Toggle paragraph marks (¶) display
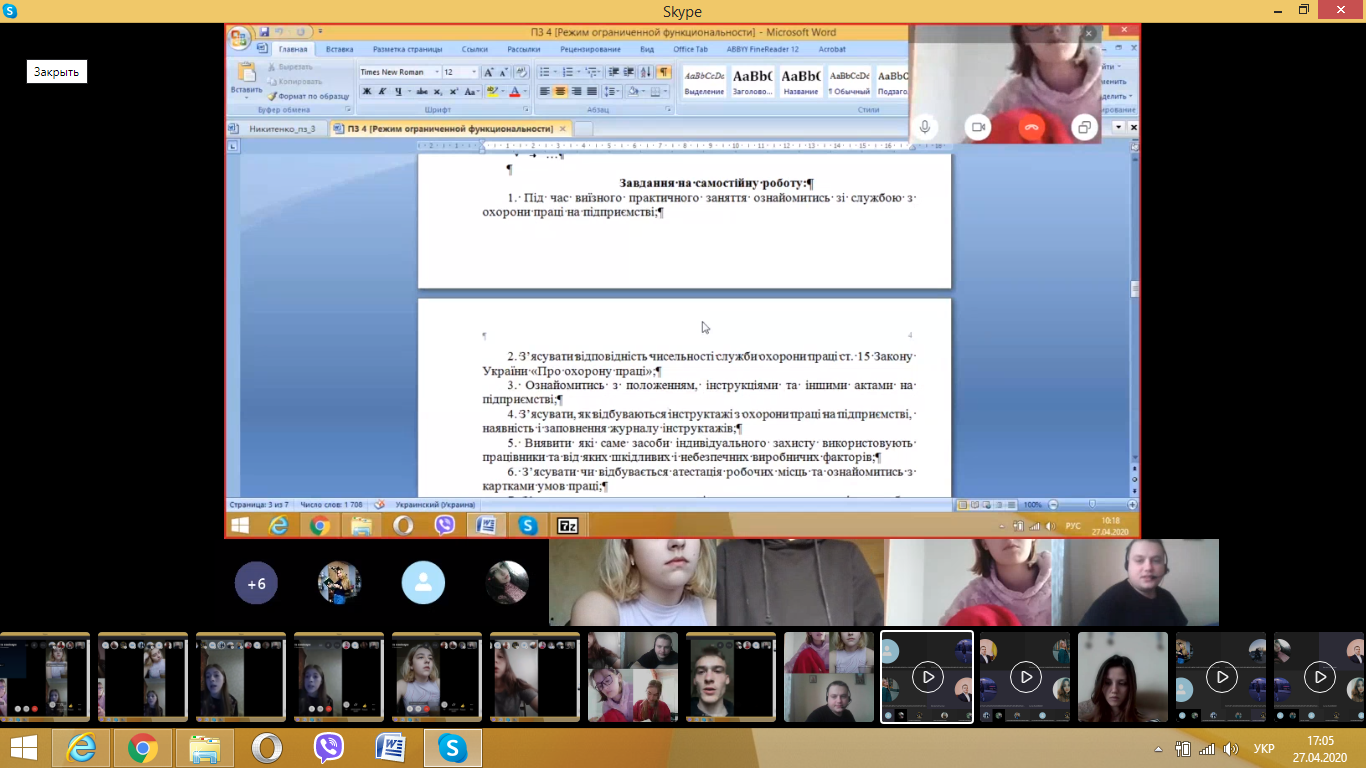This screenshot has height=768, width=1366. coord(663,72)
